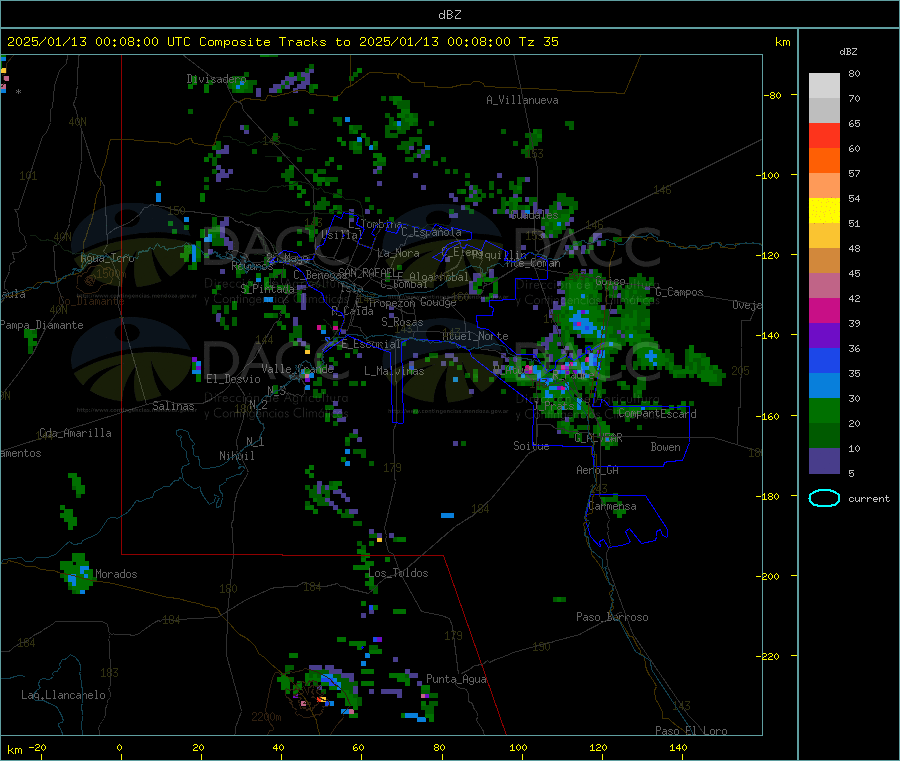The image size is (900, 761).
Task: Click the Paso_El_Loro label
Action: pyautogui.click(x=691, y=731)
